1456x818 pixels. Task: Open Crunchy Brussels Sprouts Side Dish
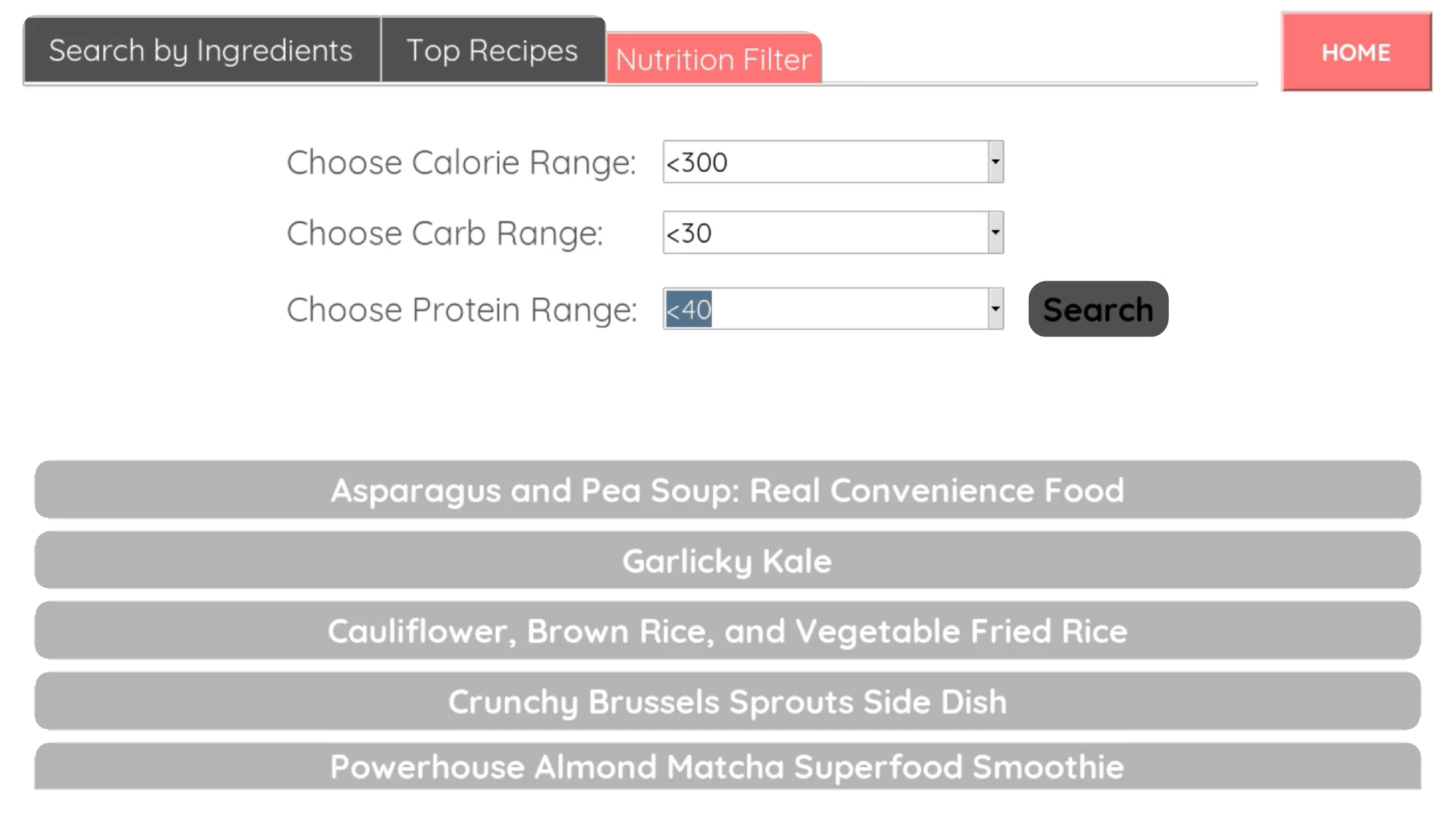[x=728, y=701]
